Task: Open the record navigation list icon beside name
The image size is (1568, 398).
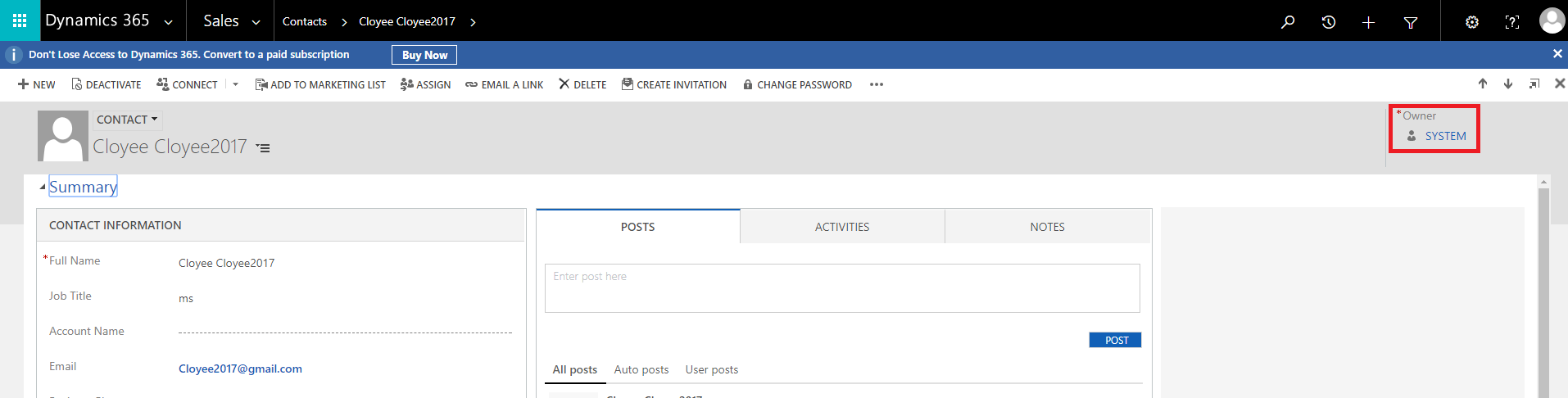Action: click(263, 148)
